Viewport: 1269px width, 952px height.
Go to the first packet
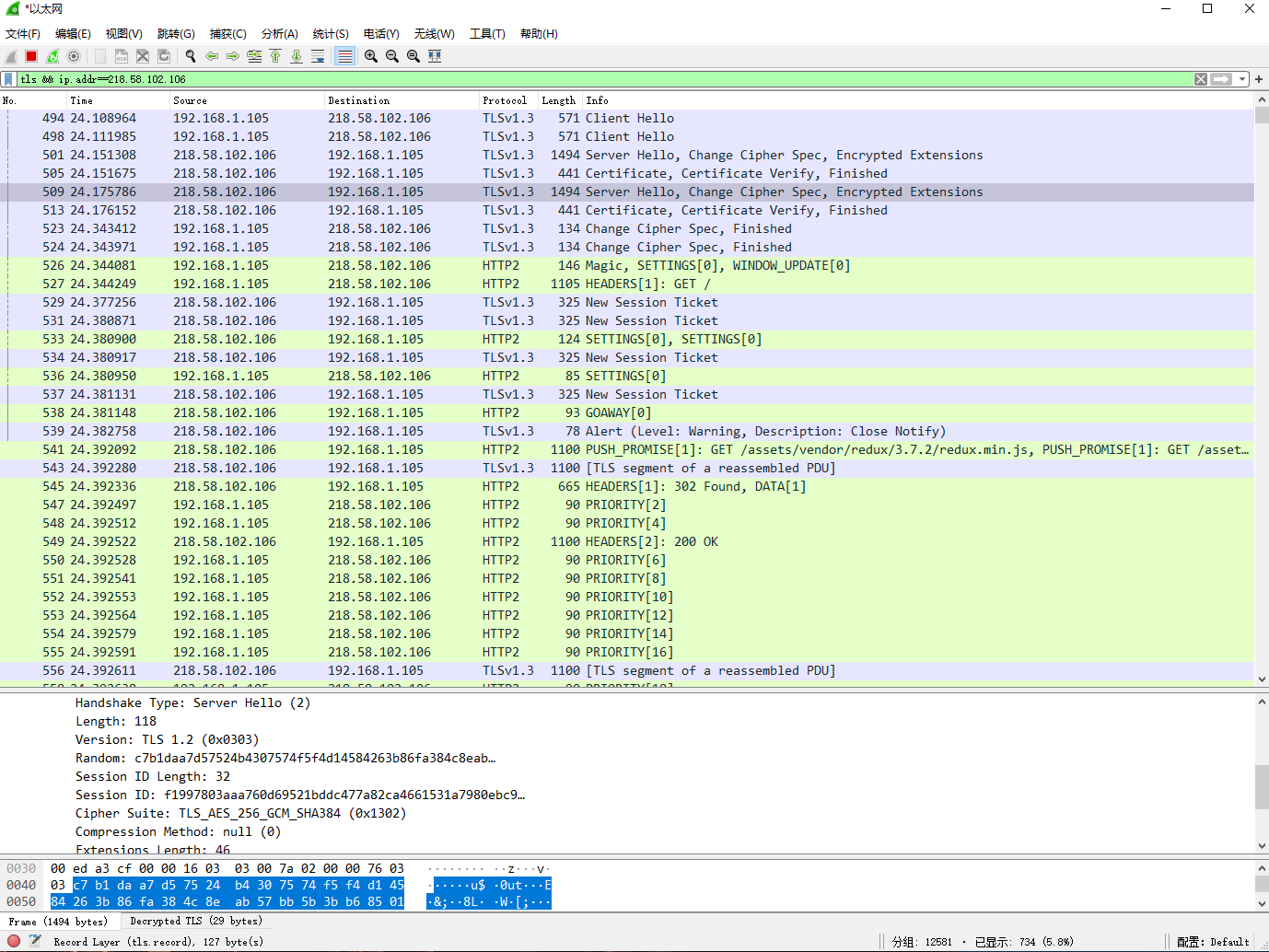click(276, 56)
